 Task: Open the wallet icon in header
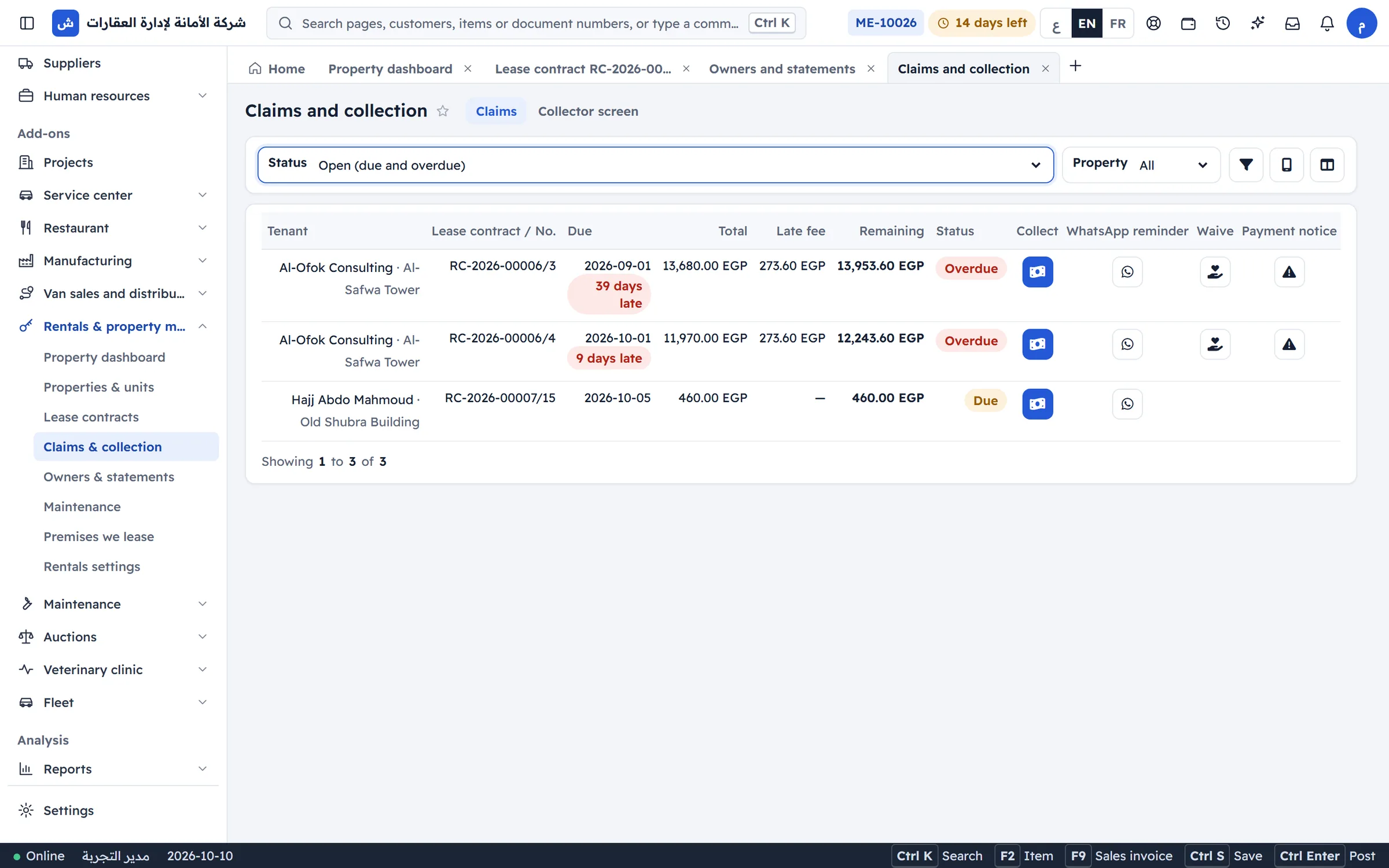point(1188,23)
